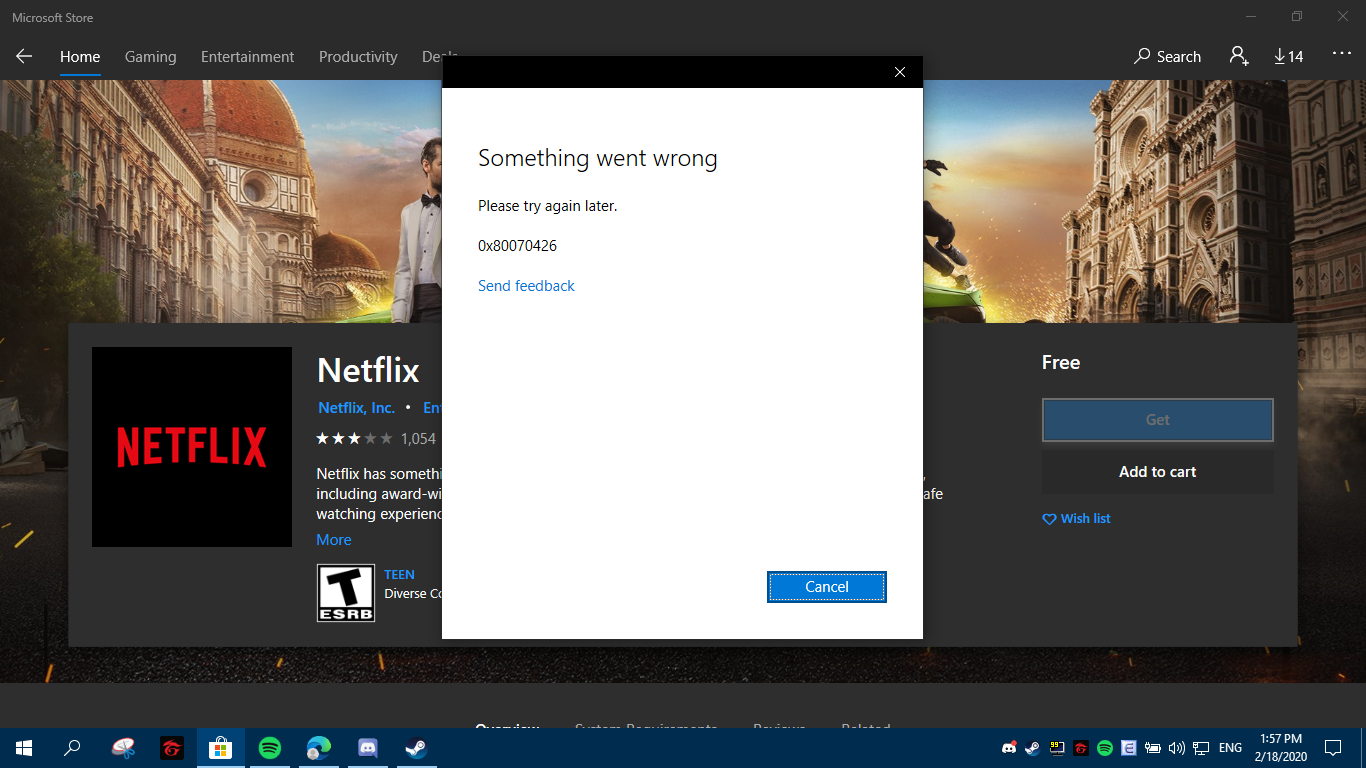Screen dimensions: 1366x768
Task: Click the Free price label
Action: 1061,363
